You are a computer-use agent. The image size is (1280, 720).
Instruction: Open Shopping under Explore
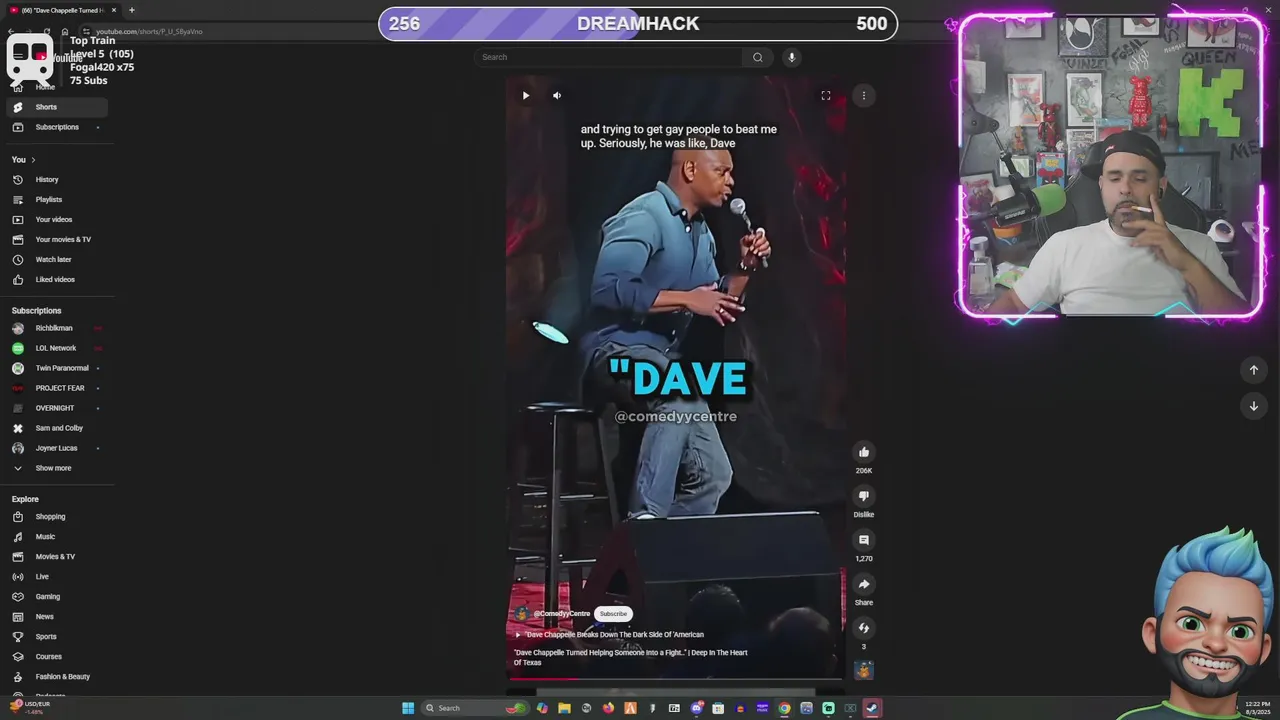(56, 517)
